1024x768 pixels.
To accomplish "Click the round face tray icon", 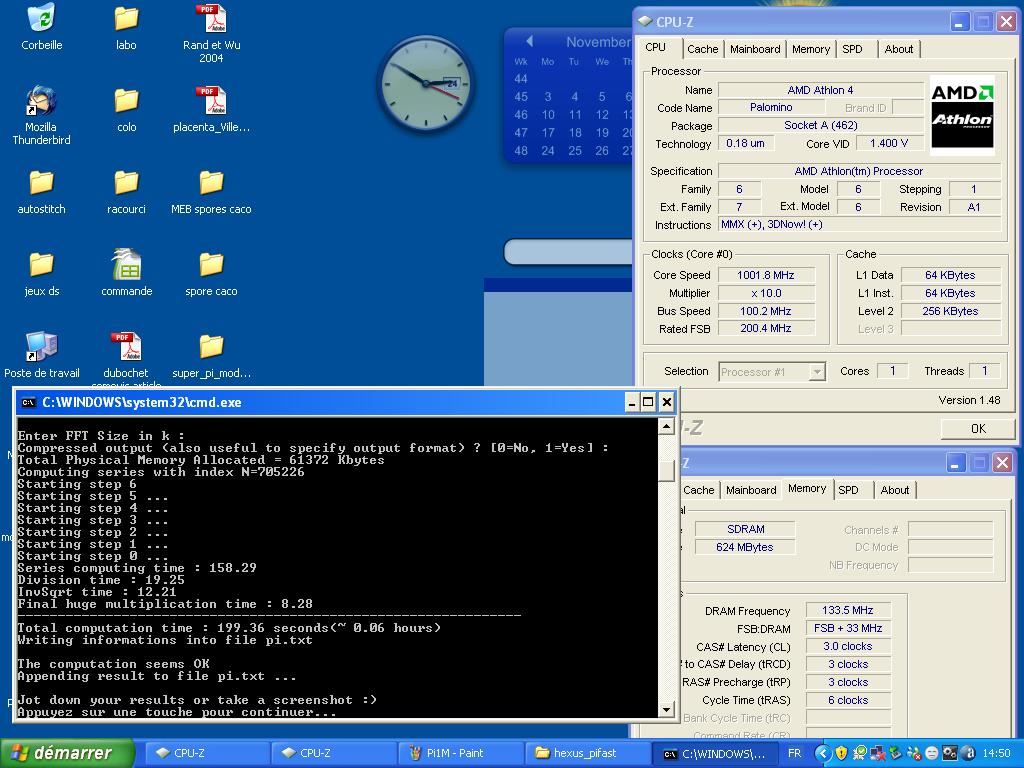I will pos(932,753).
